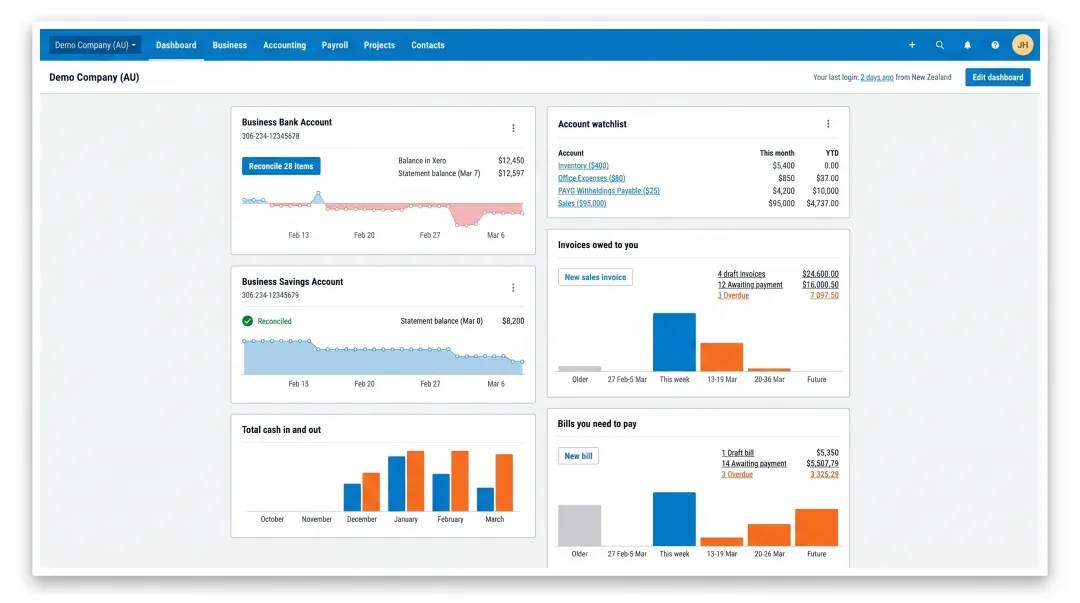Click the plus create-new icon
1080x603 pixels.
(912, 45)
